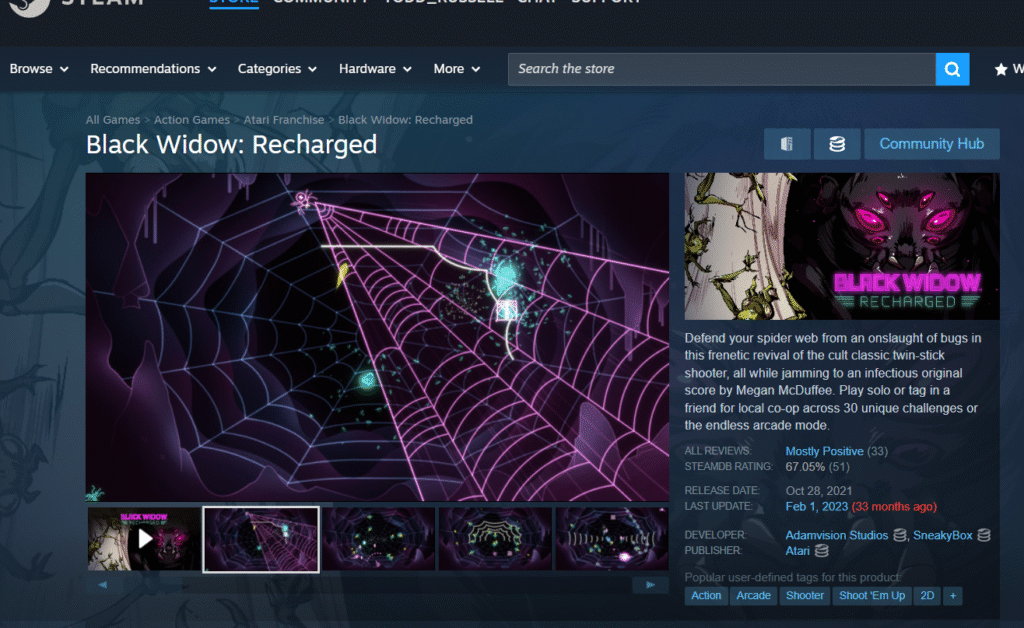Image resolution: width=1024 pixels, height=628 pixels.
Task: Add a tag with the plus button
Action: tap(953, 595)
